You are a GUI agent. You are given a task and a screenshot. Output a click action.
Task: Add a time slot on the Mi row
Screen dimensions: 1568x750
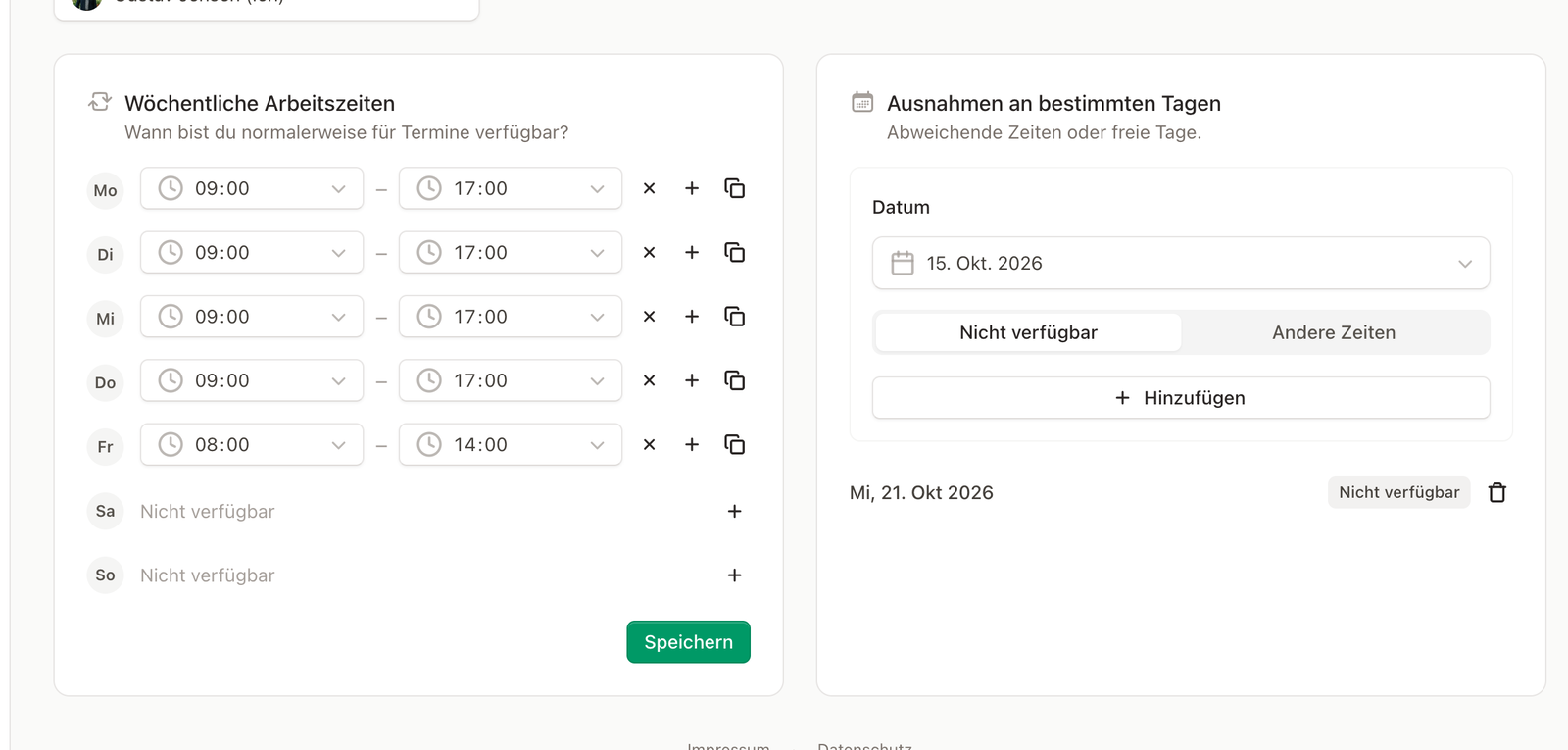point(692,317)
